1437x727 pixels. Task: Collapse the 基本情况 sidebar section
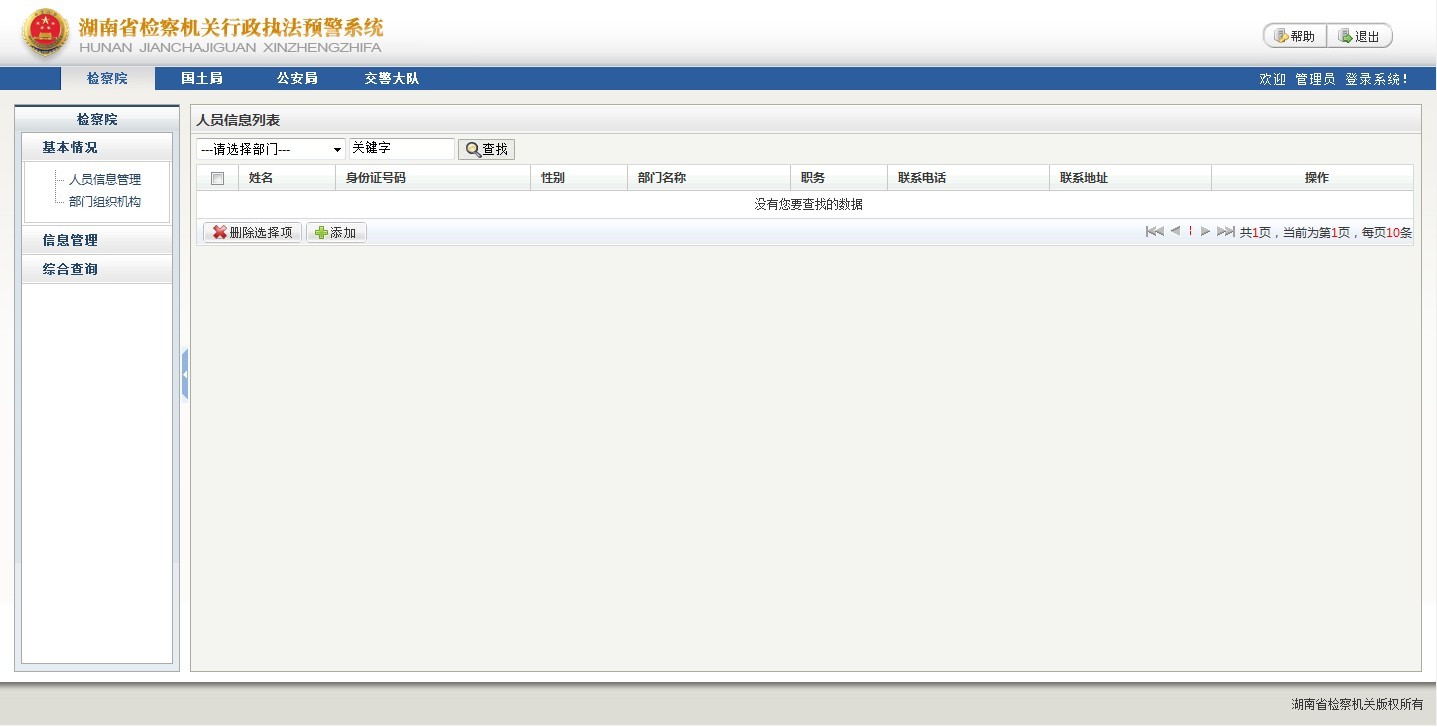coord(70,147)
